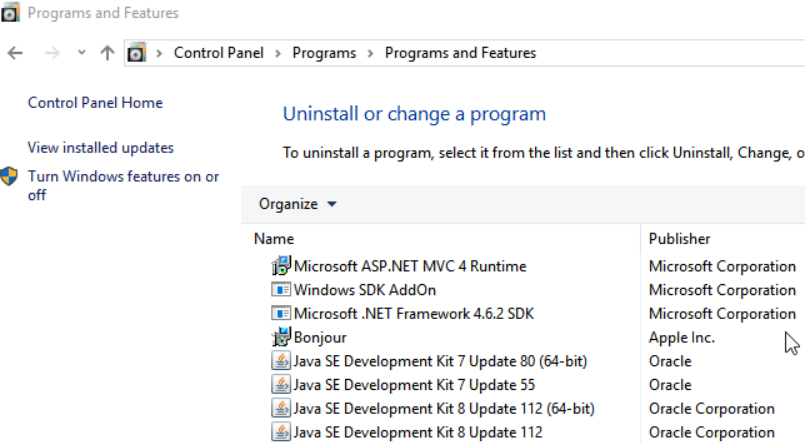Screen dimensions: 805x444
Task: Go up one level with Up arrow
Action: tap(107, 53)
